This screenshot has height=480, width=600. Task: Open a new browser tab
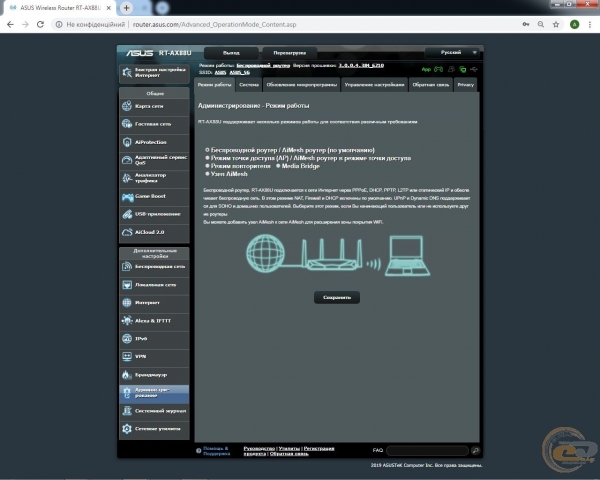pos(126,8)
